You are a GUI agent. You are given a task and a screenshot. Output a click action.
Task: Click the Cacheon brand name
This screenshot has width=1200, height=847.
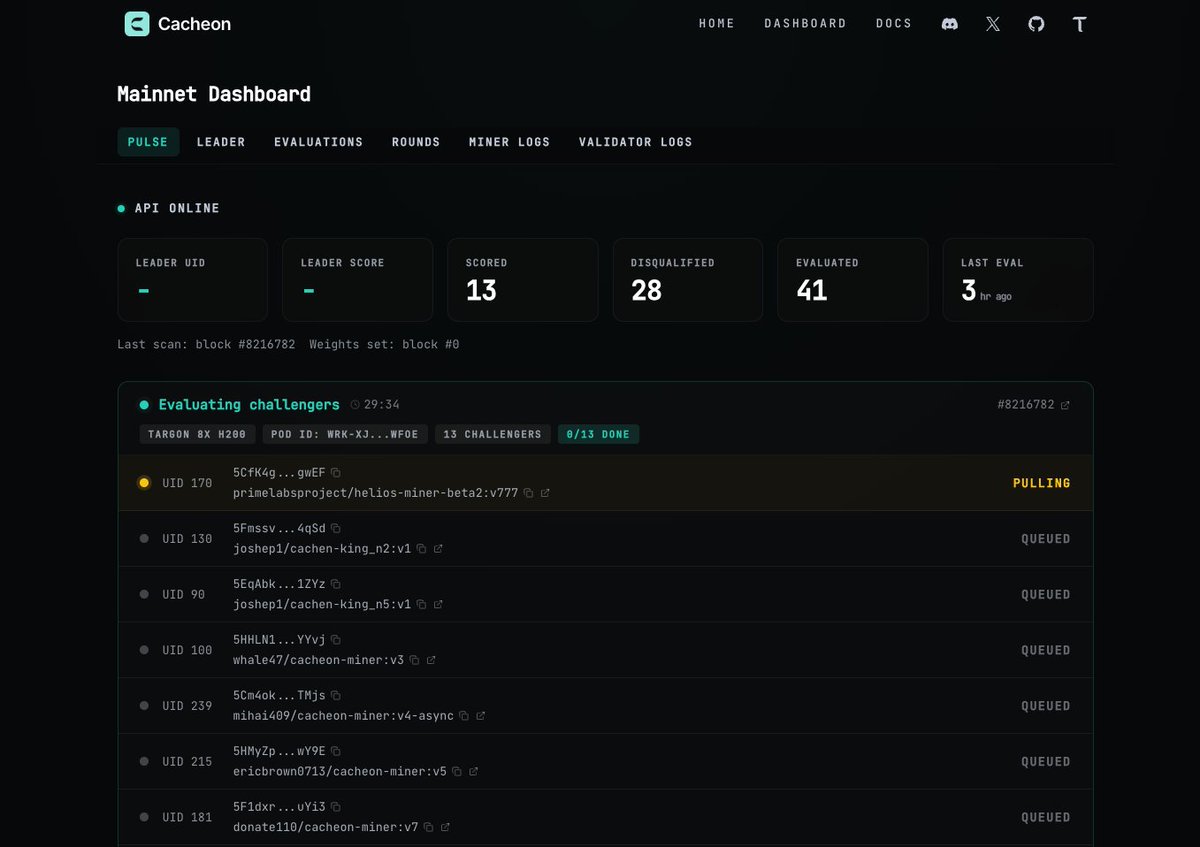(x=195, y=24)
